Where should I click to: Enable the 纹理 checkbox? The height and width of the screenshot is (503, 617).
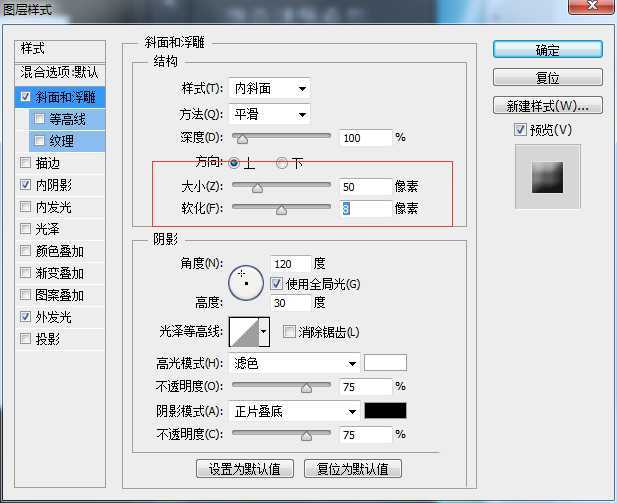click(x=39, y=141)
